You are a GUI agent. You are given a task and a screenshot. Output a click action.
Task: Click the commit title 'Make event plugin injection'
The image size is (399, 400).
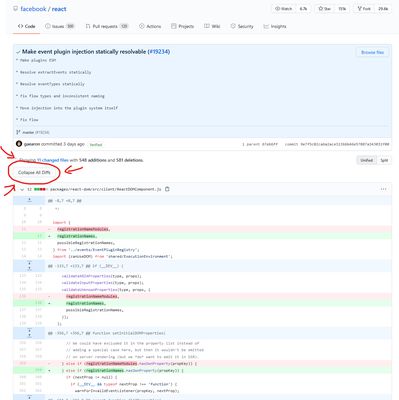[84, 52]
